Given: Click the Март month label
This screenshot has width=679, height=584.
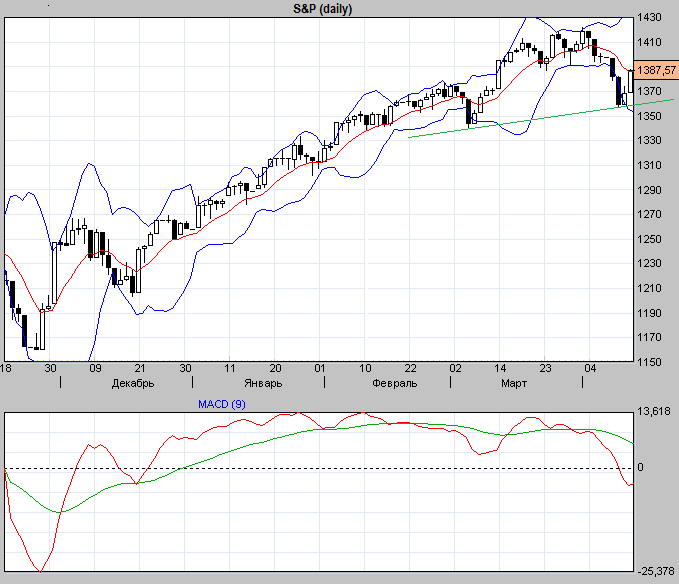Looking at the screenshot, I should pyautogui.click(x=514, y=384).
